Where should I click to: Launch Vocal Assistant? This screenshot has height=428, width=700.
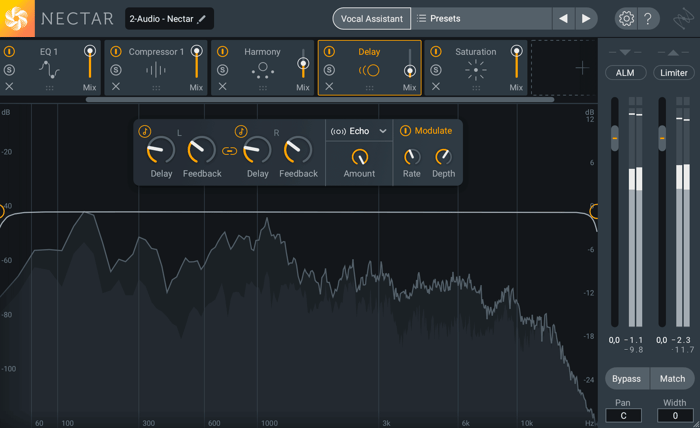pos(371,19)
